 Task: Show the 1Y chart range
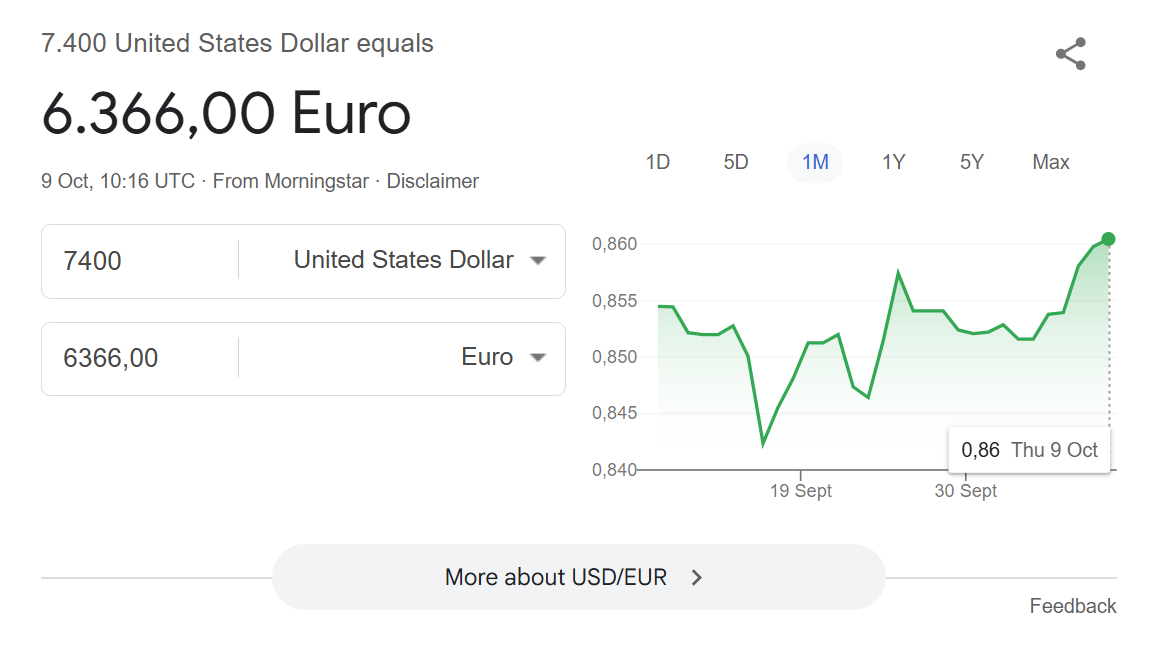tap(893, 162)
